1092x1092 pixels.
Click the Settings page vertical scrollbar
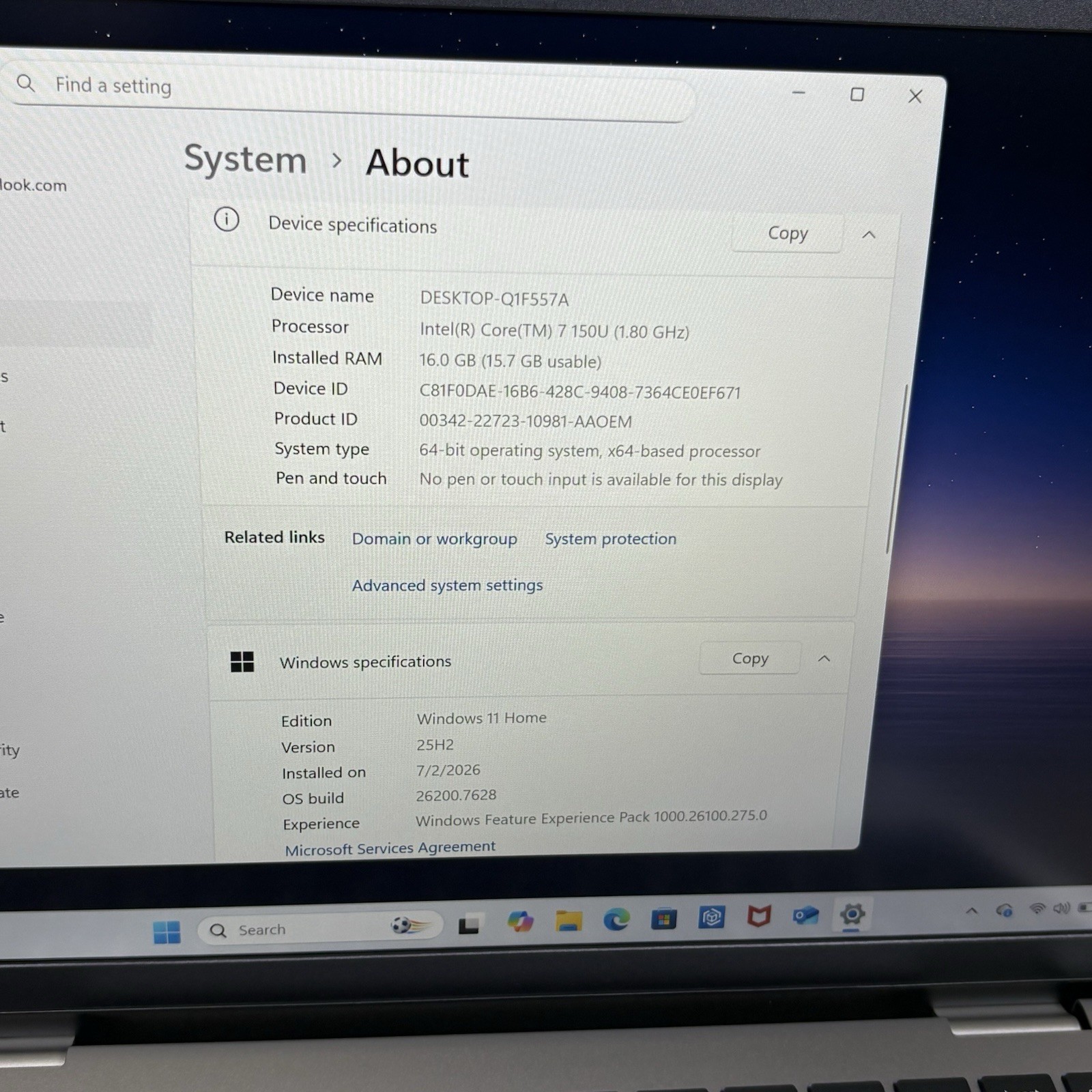tap(897, 470)
